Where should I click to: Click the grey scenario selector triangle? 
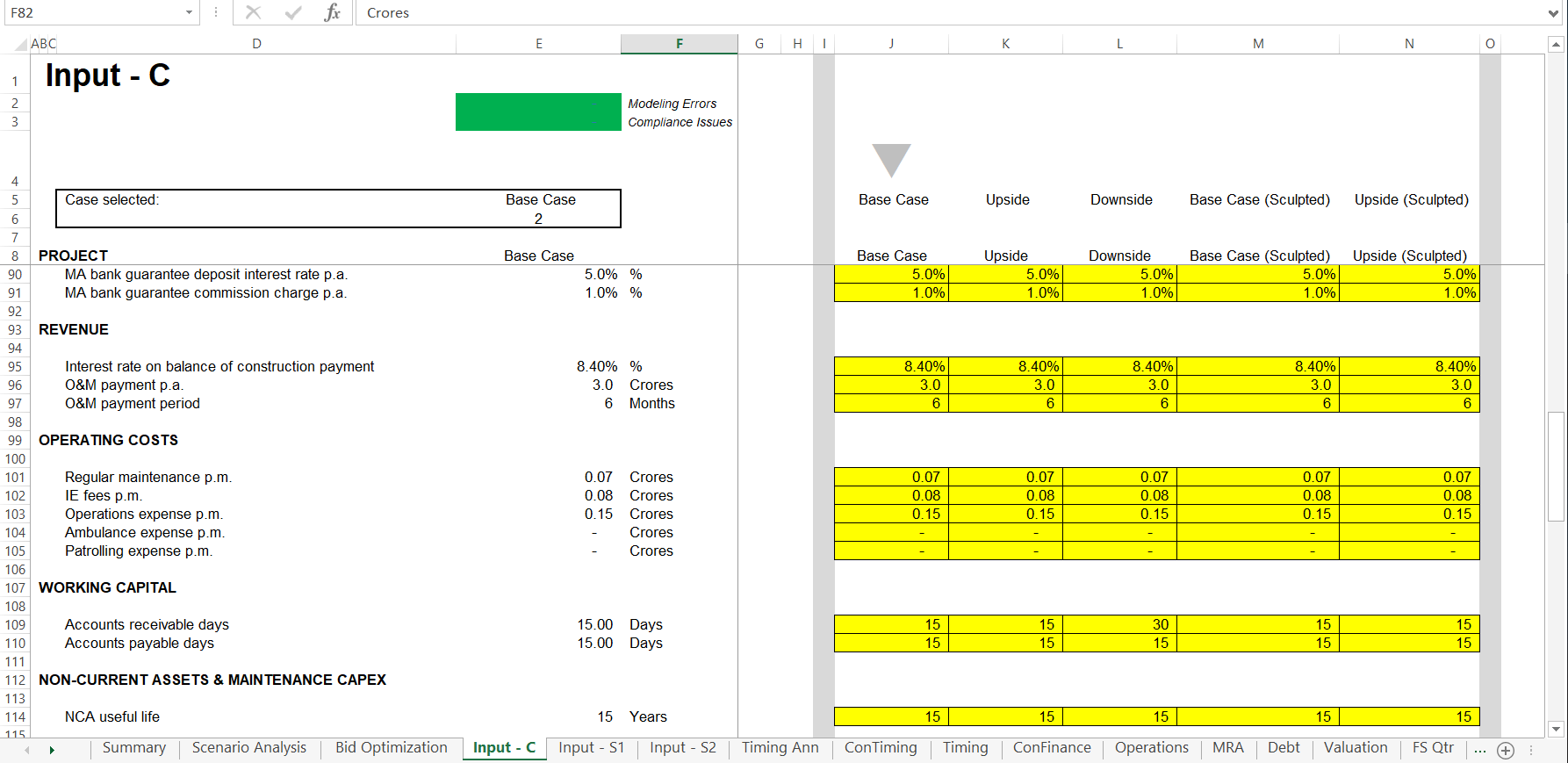[891, 161]
